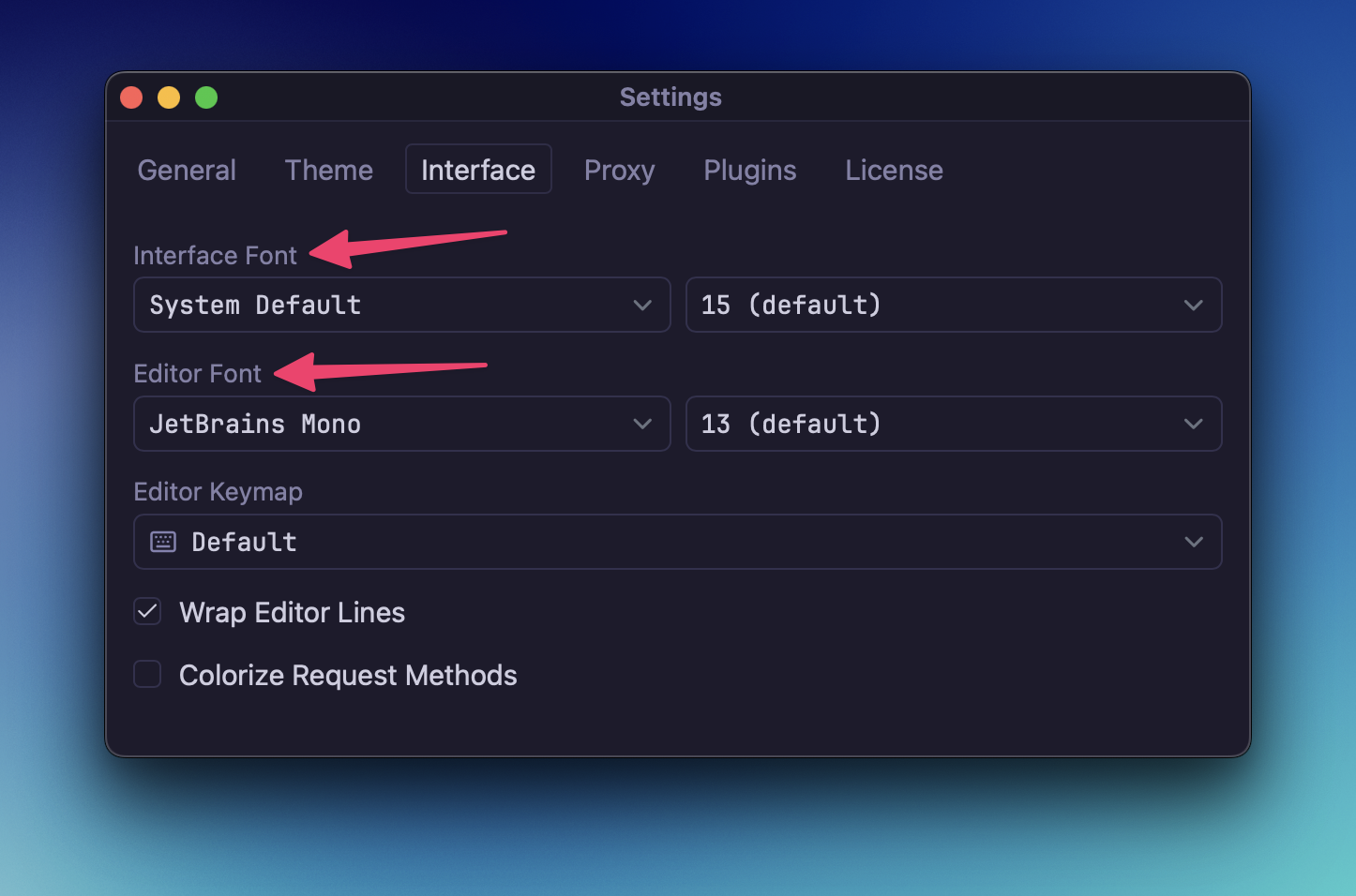Open the 13 (default) editor size dropdown
Image resolution: width=1356 pixels, height=896 pixels.
(x=953, y=424)
